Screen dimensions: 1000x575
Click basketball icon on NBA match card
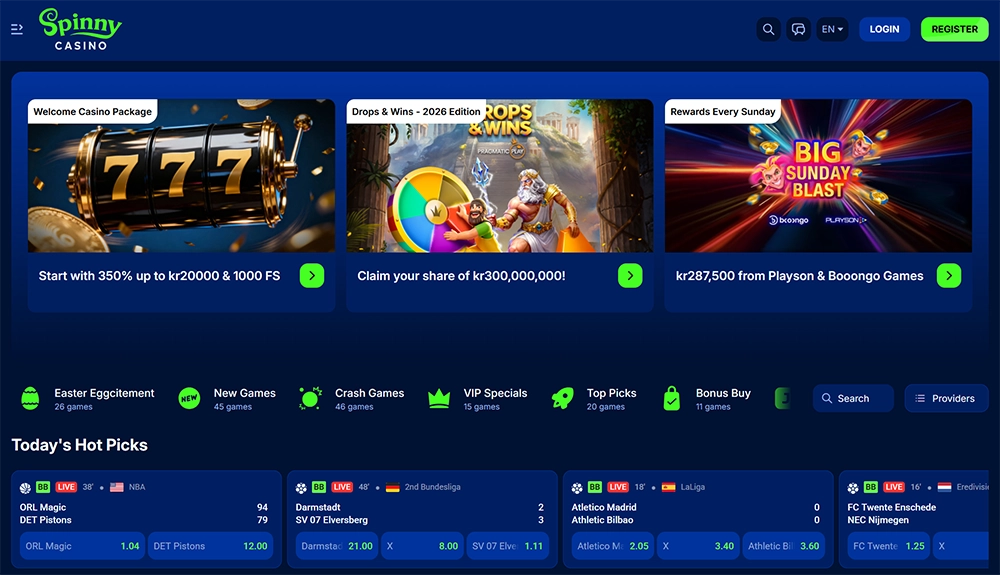pos(26,488)
